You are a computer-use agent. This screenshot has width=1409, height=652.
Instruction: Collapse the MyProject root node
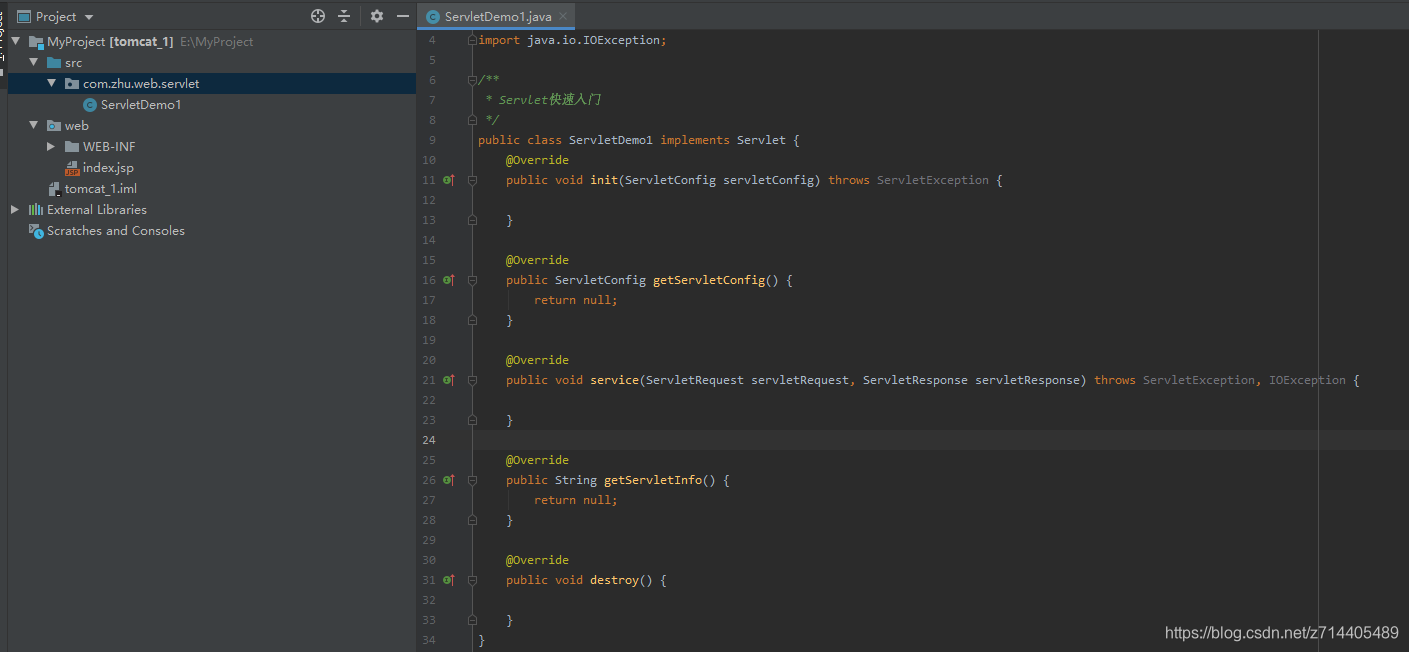(x=16, y=42)
